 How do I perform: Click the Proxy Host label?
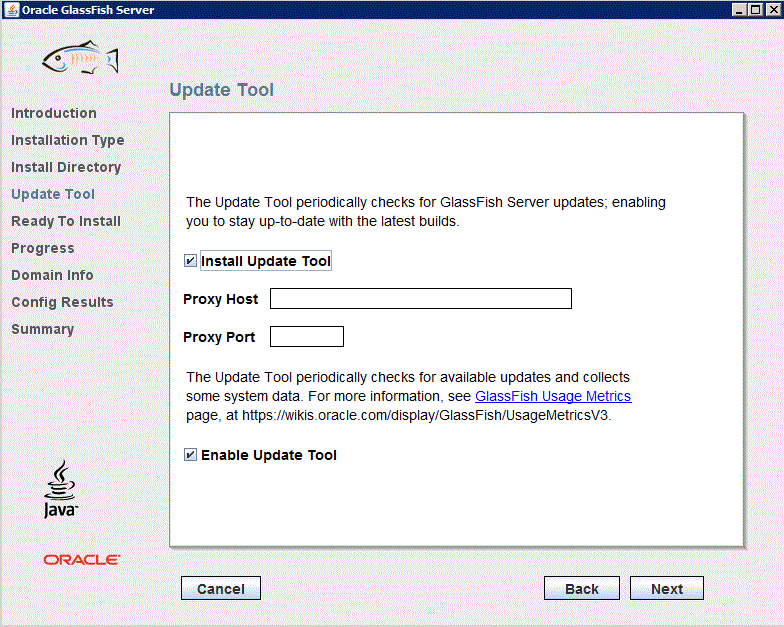pos(220,299)
